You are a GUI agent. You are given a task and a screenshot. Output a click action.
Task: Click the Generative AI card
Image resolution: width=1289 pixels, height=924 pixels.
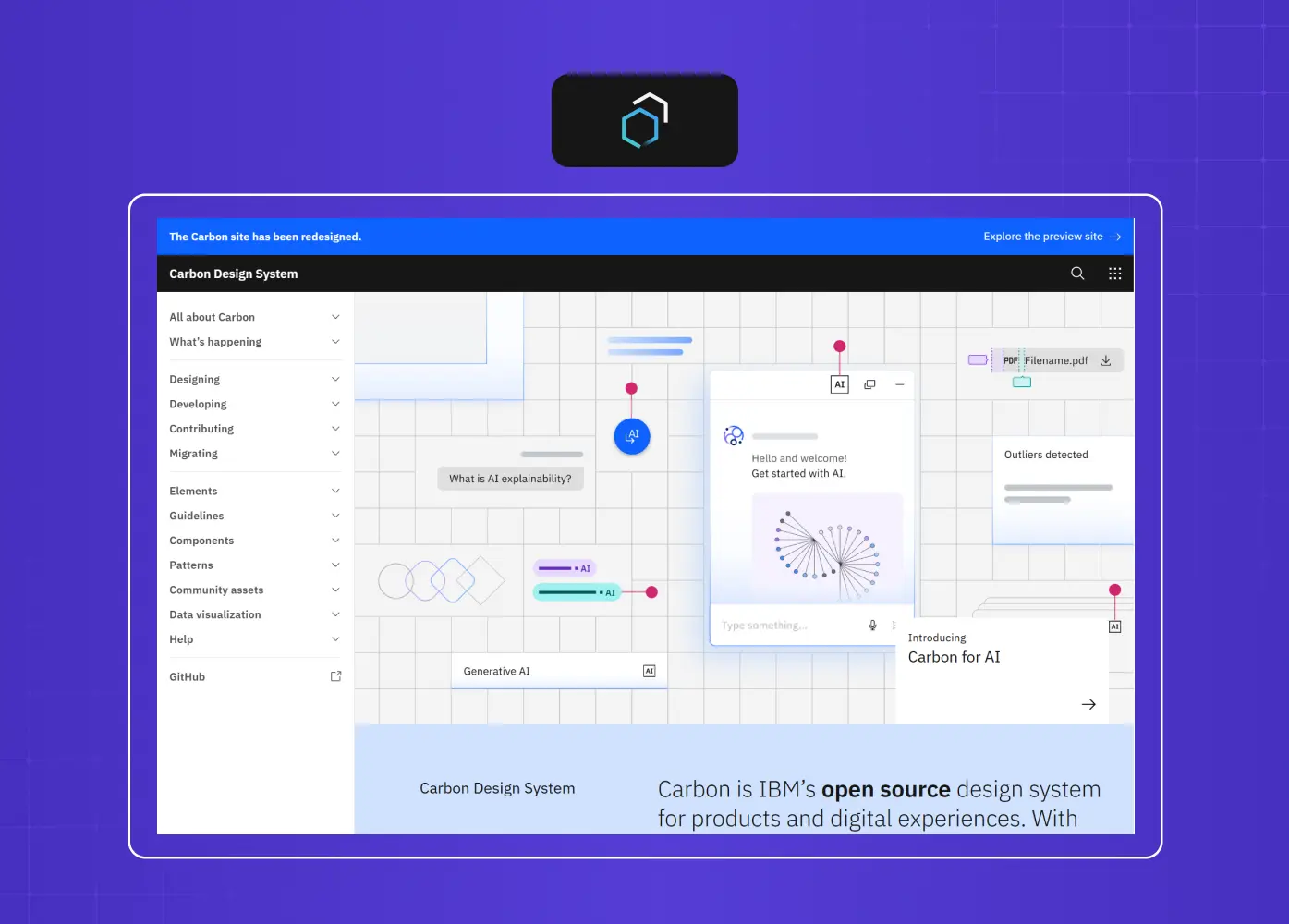click(x=559, y=671)
